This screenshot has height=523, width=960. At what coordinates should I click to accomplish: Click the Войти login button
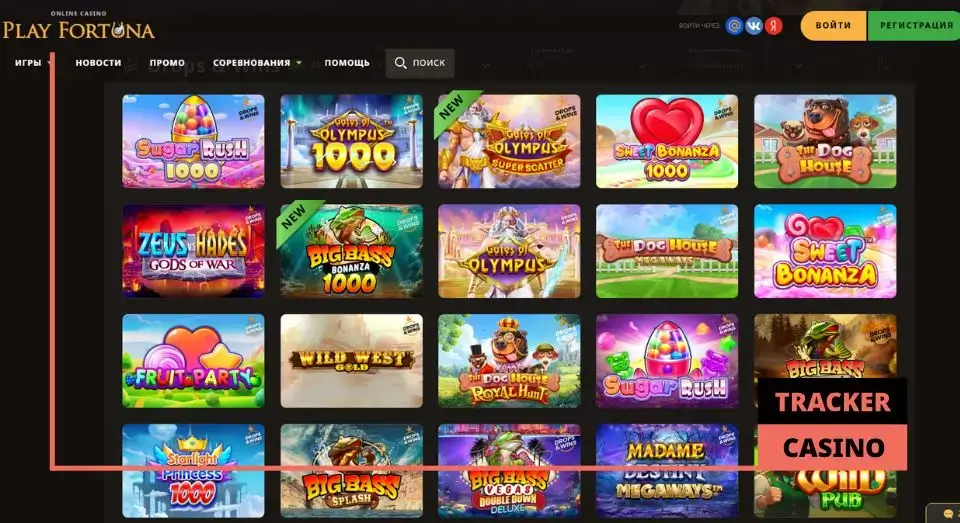point(833,26)
